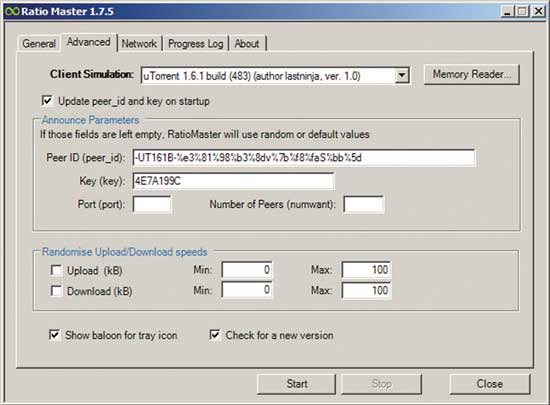Click the Download Max value field
The height and width of the screenshot is (405, 550).
click(367, 290)
